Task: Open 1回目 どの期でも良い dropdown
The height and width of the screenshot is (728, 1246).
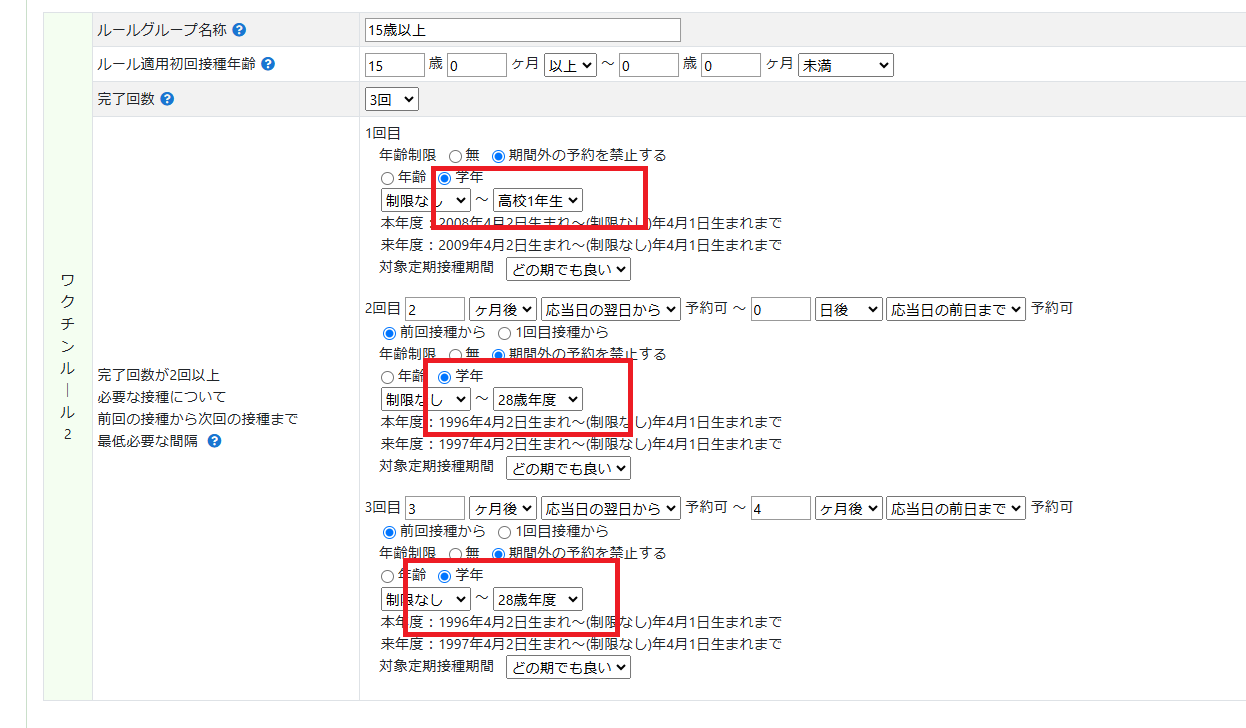Action: click(568, 269)
